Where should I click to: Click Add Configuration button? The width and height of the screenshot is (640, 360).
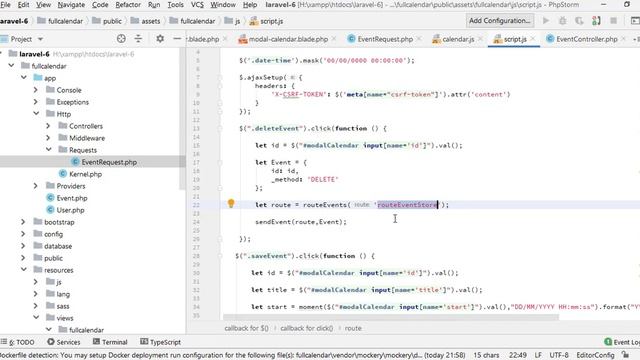[499, 20]
